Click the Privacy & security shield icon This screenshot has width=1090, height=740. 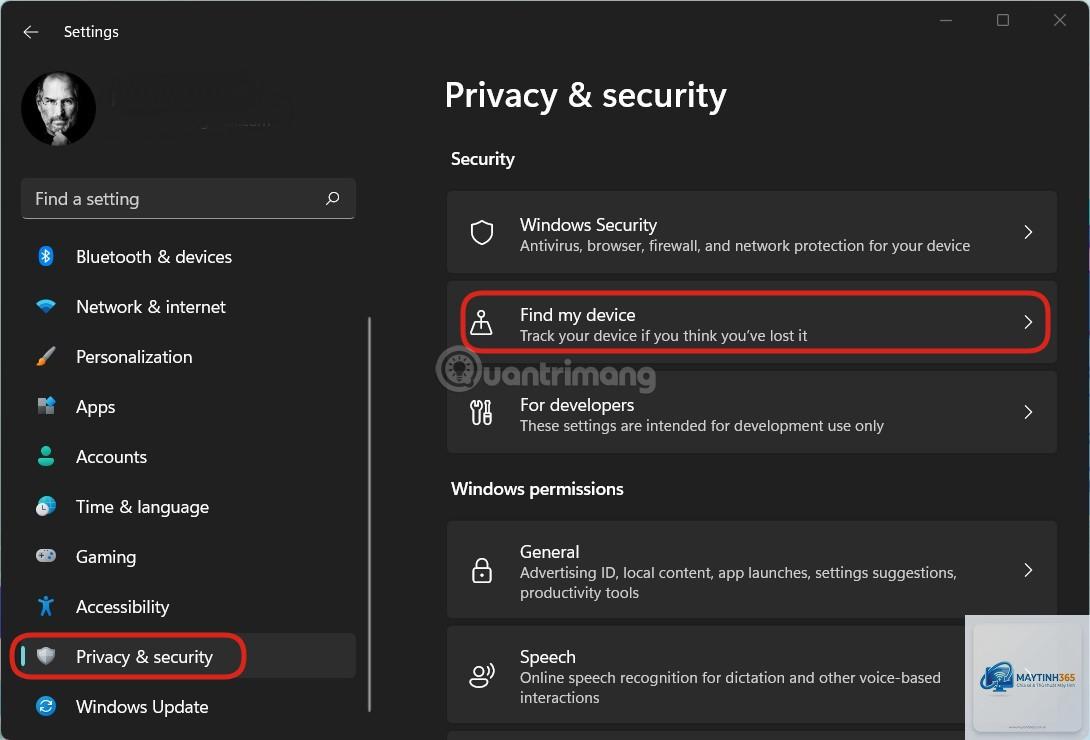tap(46, 656)
